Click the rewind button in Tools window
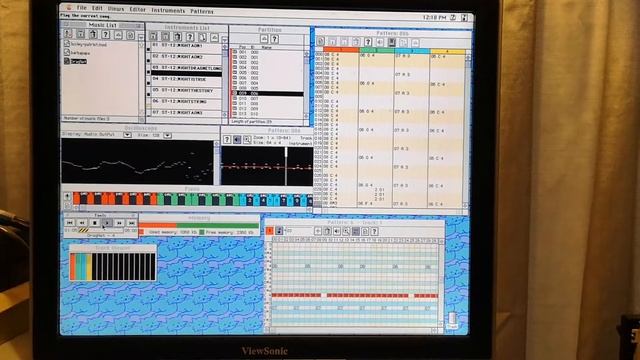Screen dimensions: 640x360 [x=82, y=223]
